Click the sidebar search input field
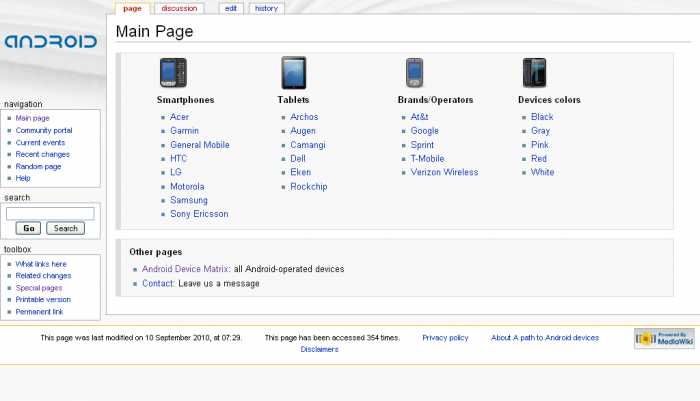700x401 pixels. [50, 213]
